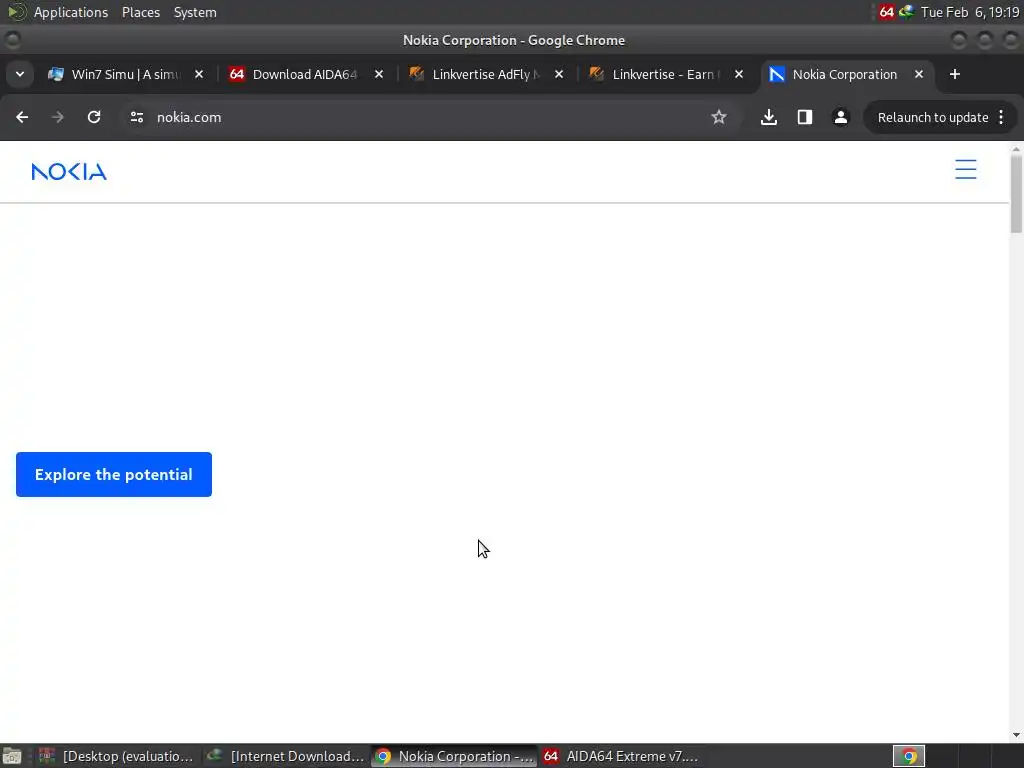Go back to previous page
Screen dimensions: 1024x768
point(22,117)
